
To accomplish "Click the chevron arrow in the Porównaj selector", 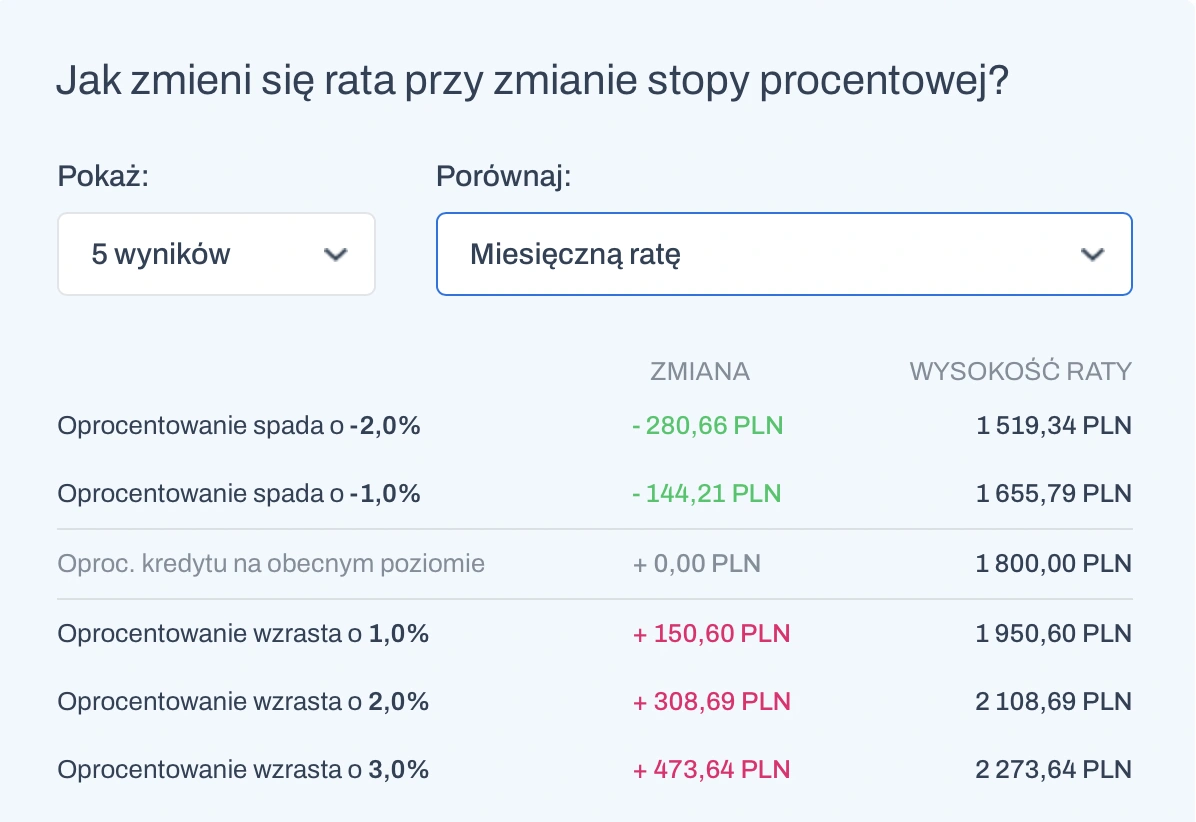I will [x=1093, y=255].
